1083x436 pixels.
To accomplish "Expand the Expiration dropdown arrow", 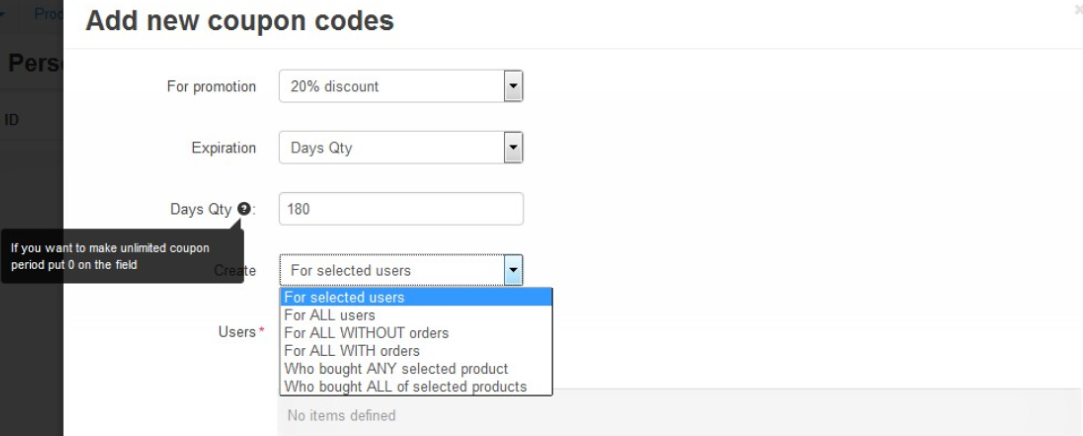I will [x=512, y=147].
